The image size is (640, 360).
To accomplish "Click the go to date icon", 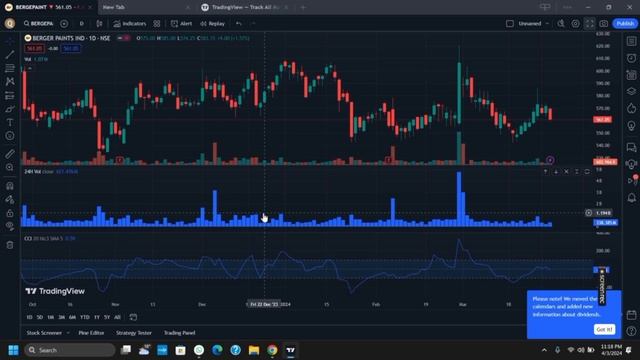I will (x=133, y=317).
